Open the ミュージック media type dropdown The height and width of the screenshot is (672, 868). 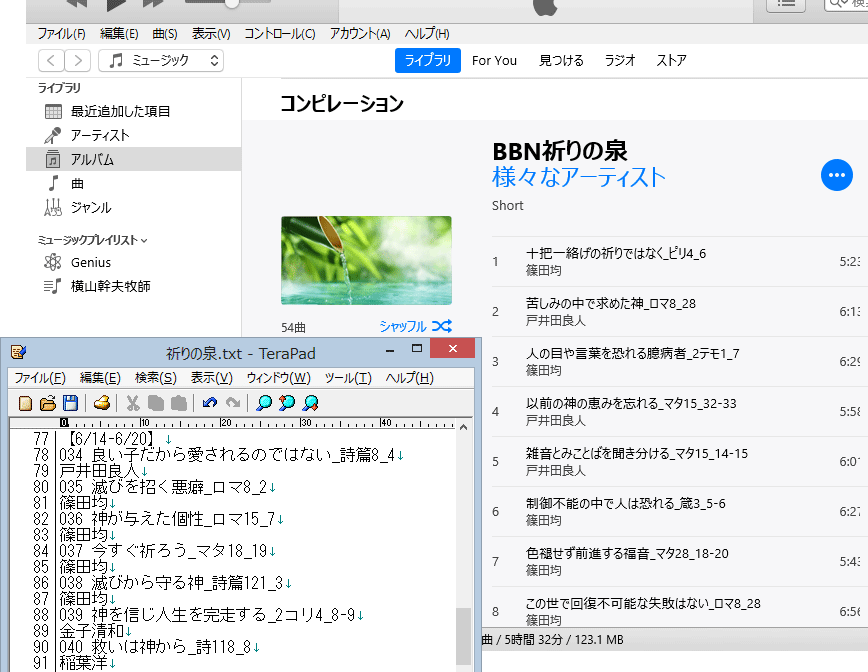[161, 60]
